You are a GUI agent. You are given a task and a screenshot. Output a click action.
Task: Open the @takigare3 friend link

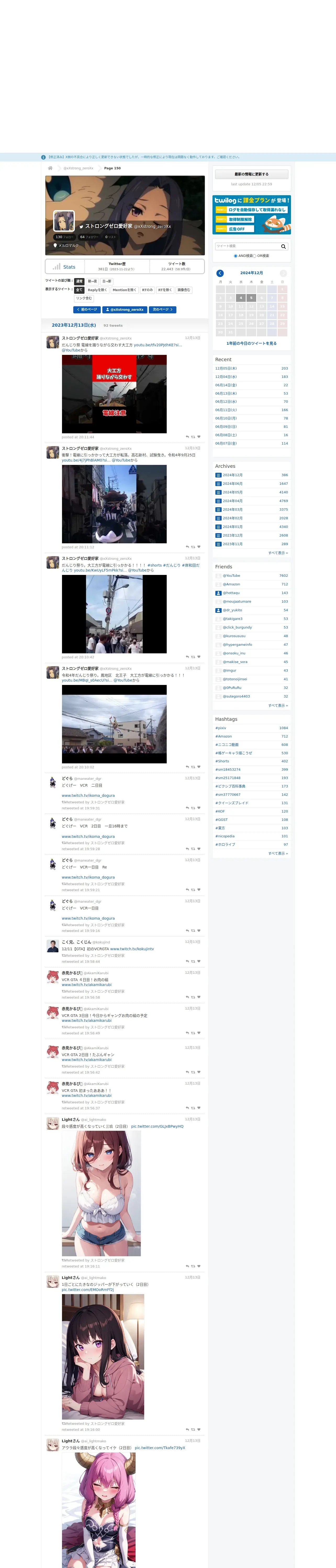(x=232, y=619)
